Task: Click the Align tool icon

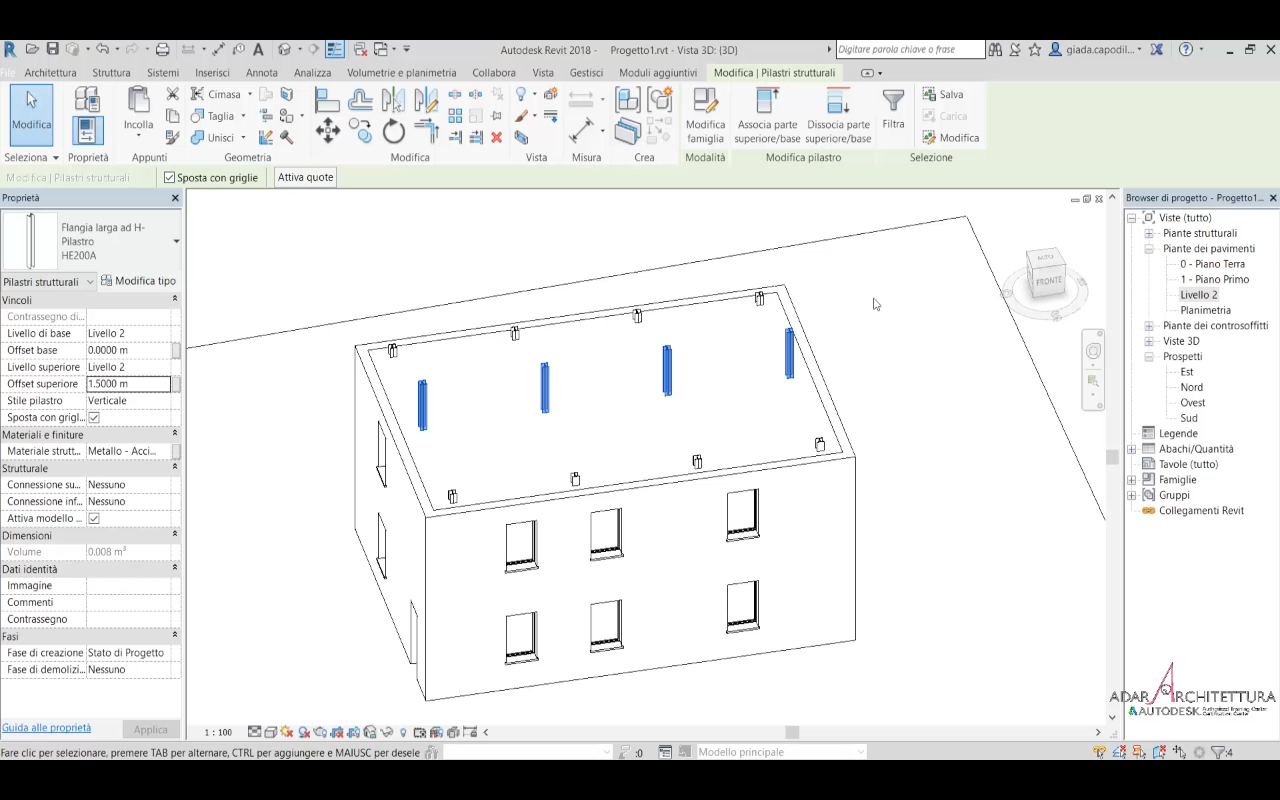Action: coord(327,99)
